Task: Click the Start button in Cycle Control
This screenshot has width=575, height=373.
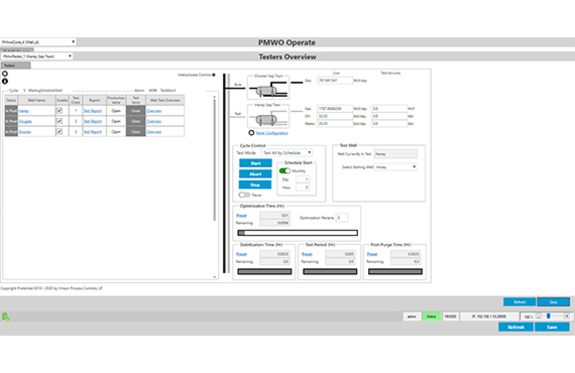Action: tap(256, 163)
